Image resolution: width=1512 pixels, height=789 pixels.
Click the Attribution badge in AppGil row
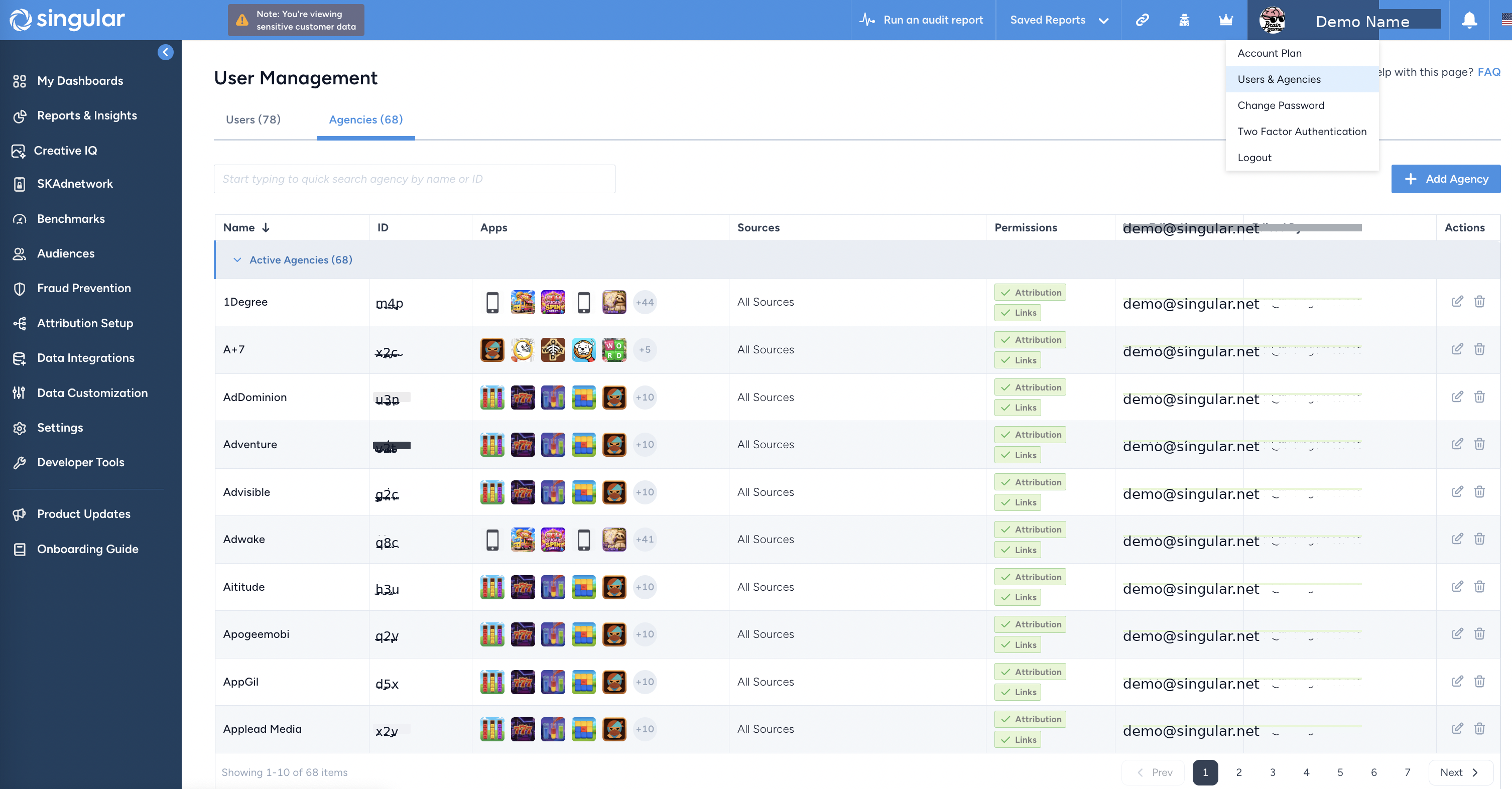pyautogui.click(x=1030, y=672)
